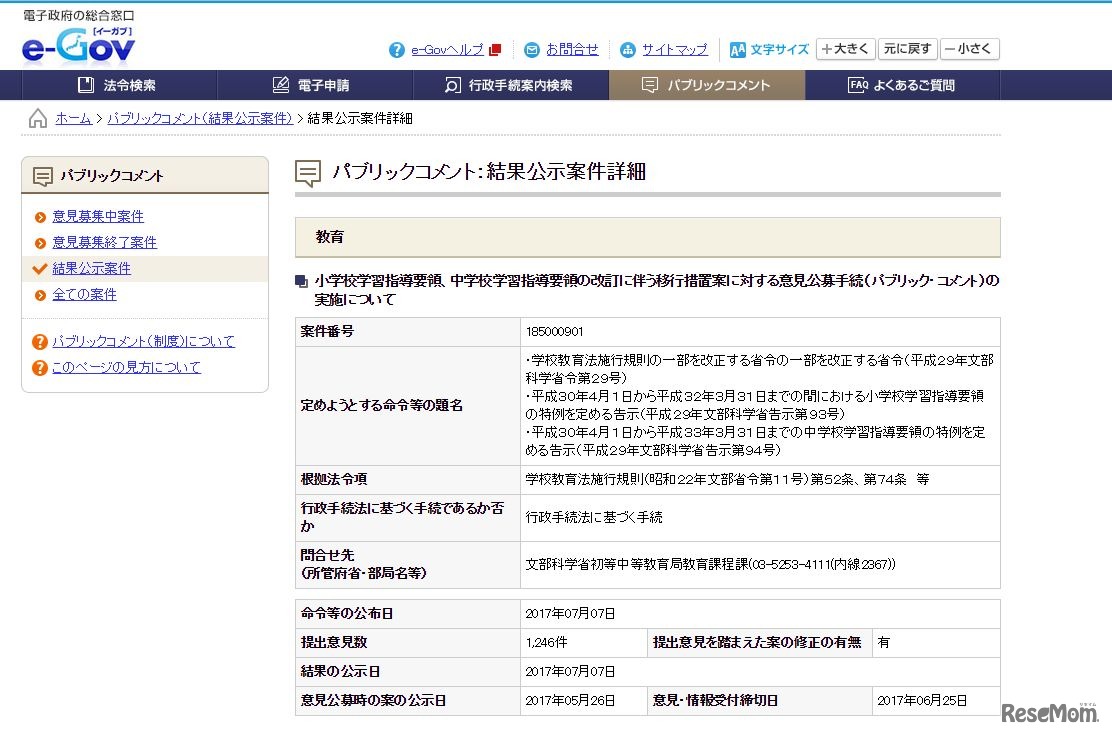Screen dimensions: 1112x736
Task: Click the question icon beside このページの見方について
Action: click(x=40, y=368)
